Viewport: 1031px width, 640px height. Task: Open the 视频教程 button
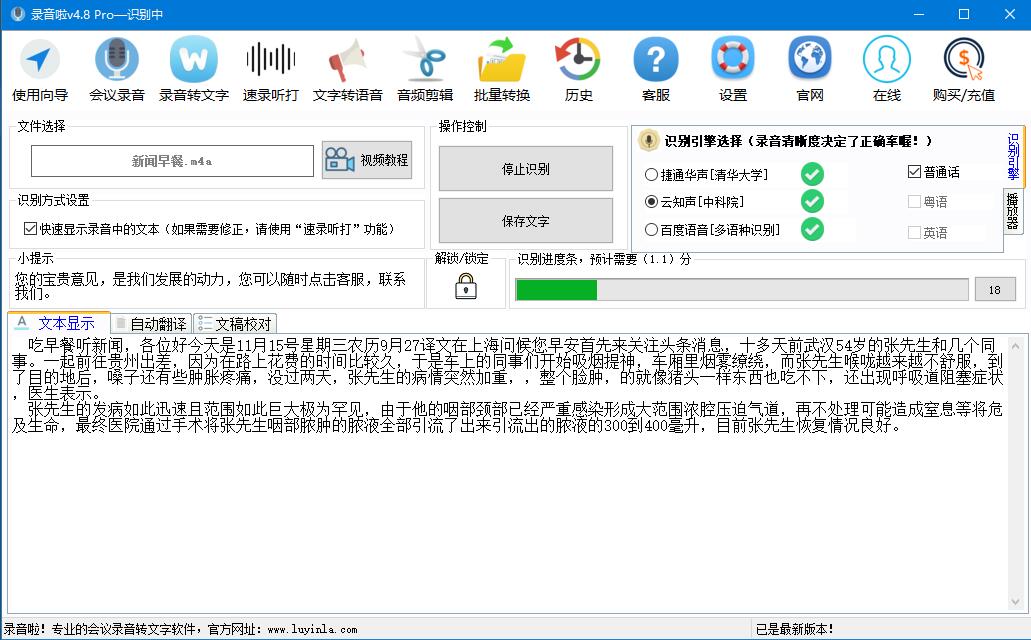(367, 160)
